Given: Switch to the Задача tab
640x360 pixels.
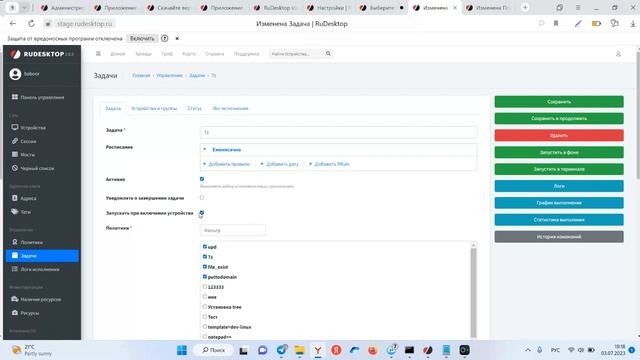Looking at the screenshot, I should coord(113,108).
